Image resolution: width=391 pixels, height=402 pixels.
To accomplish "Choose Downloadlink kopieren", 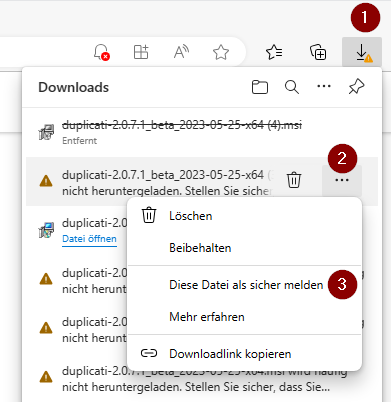I will (x=245, y=354).
